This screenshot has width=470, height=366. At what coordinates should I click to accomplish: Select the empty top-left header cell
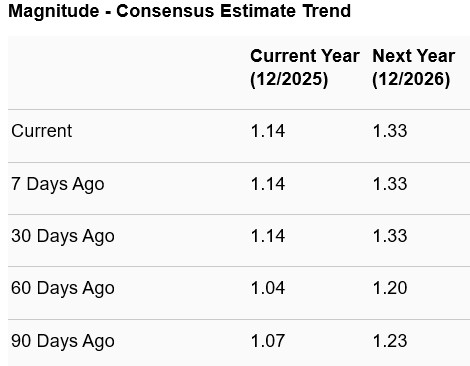pos(128,73)
